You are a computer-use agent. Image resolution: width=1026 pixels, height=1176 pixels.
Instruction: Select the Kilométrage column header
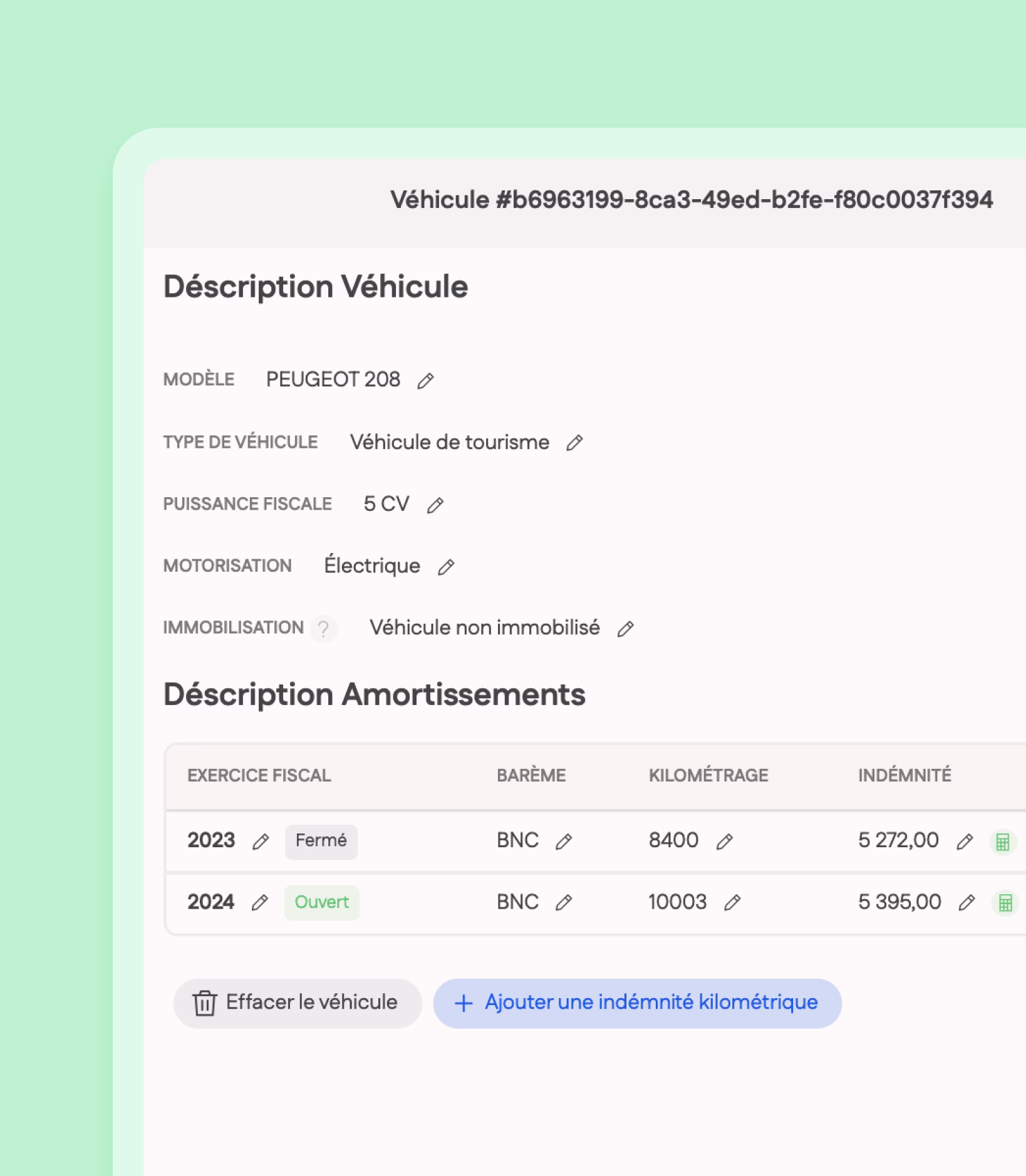[708, 775]
